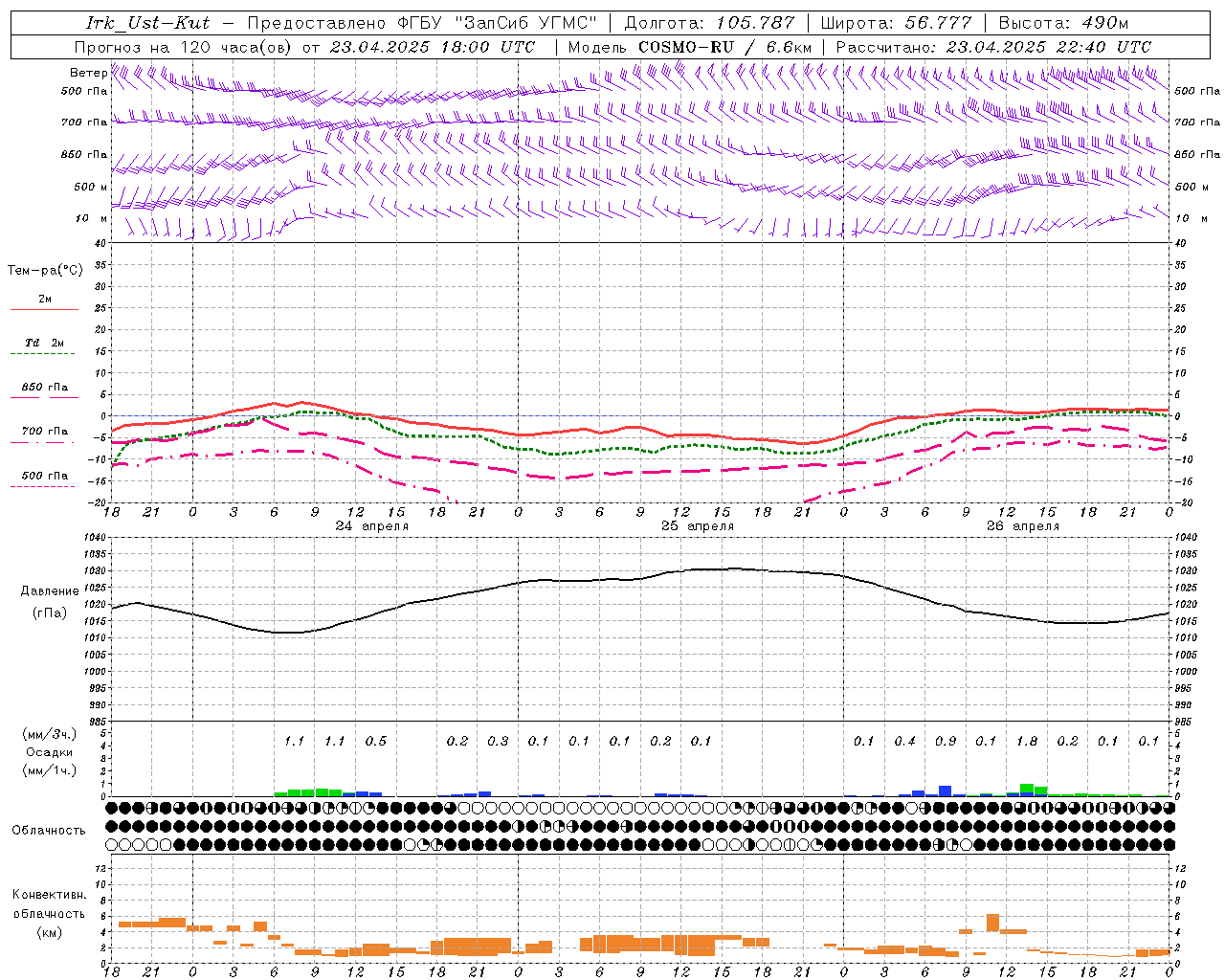Click the 25 апреля date label

click(698, 526)
